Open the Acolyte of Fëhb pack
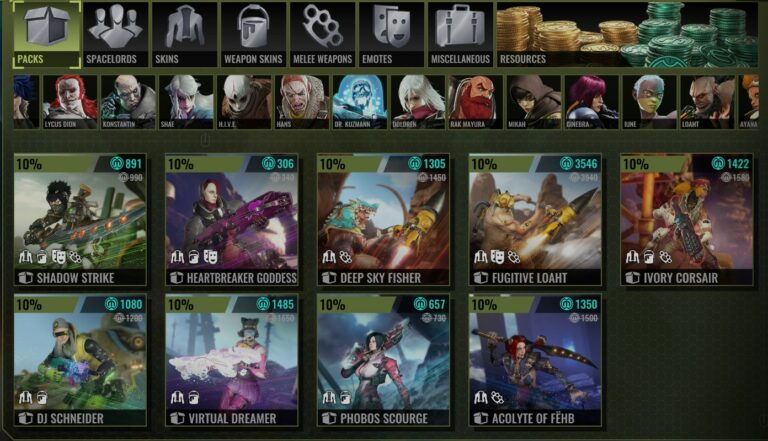Image resolution: width=768 pixels, height=441 pixels. 535,360
